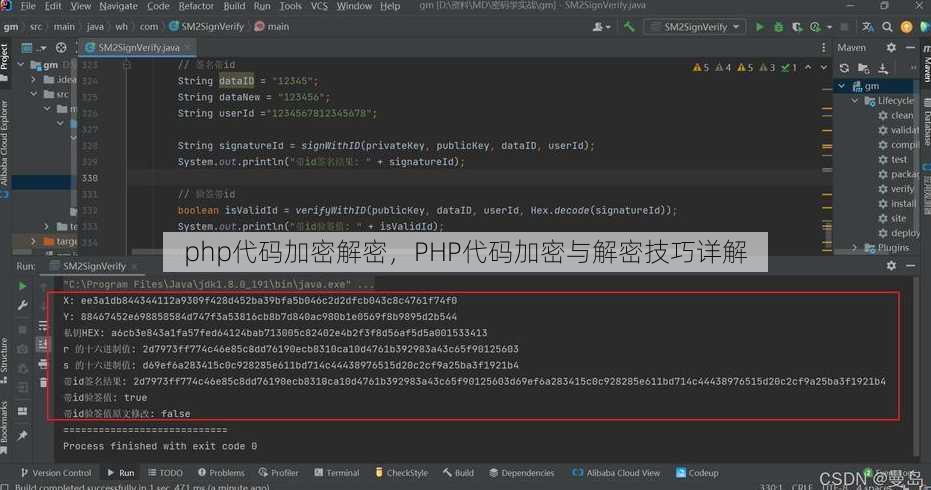Viewport: 931px width, 490px height.
Task: Click the locate-file crosshair icon in Project panel
Action: (x=61, y=48)
